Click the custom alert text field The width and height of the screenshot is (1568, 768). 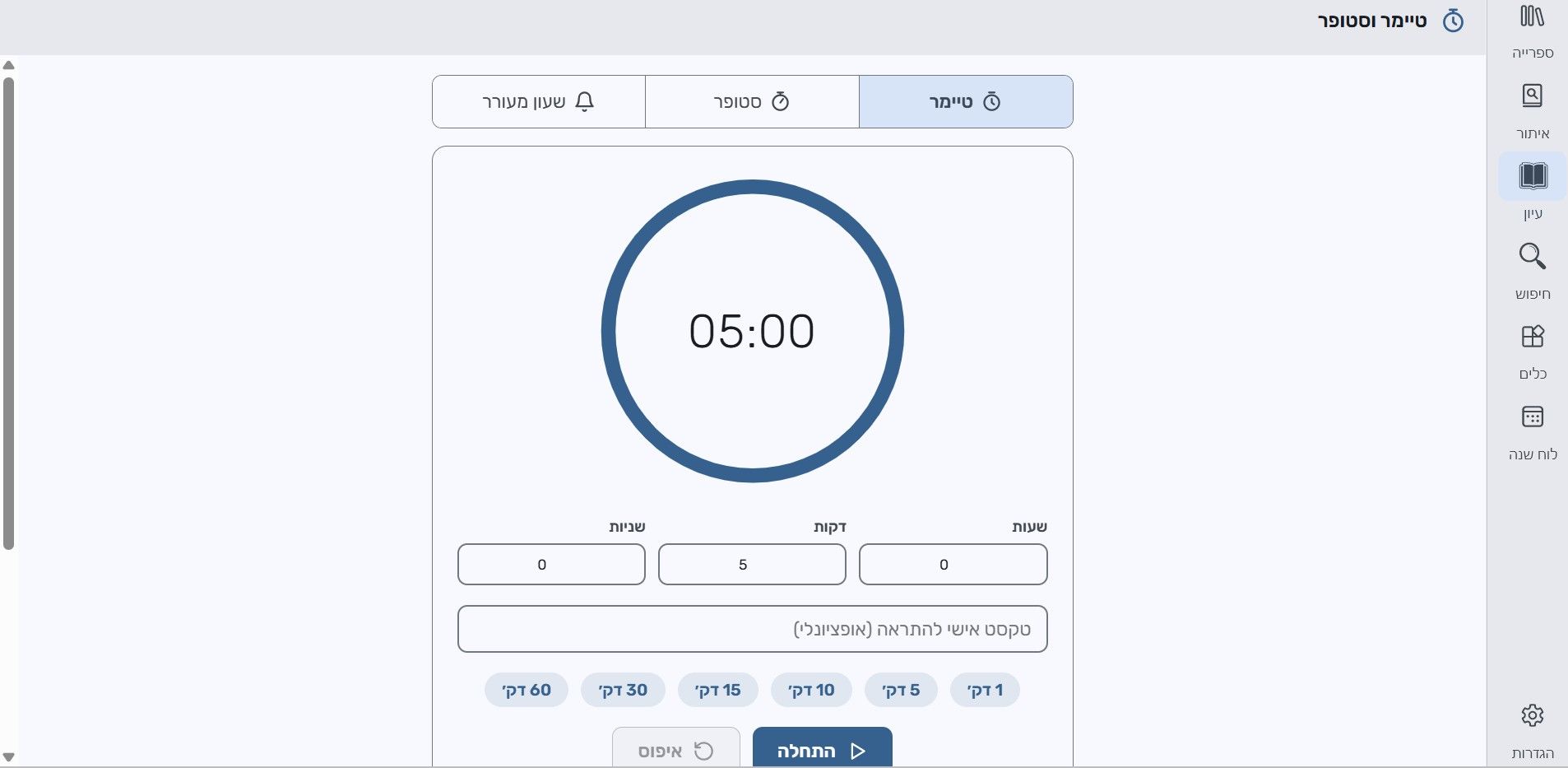(x=753, y=629)
